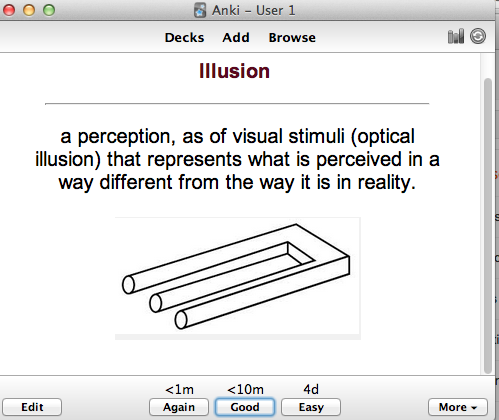Viewport: 499px width, 420px height.
Task: Rate the card as Again
Action: click(179, 407)
